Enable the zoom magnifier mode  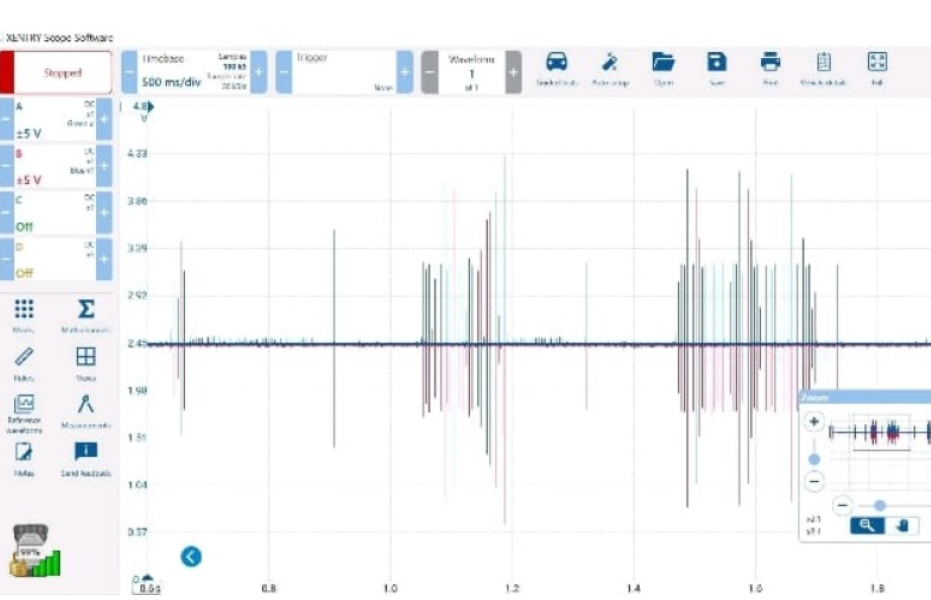coord(867,526)
